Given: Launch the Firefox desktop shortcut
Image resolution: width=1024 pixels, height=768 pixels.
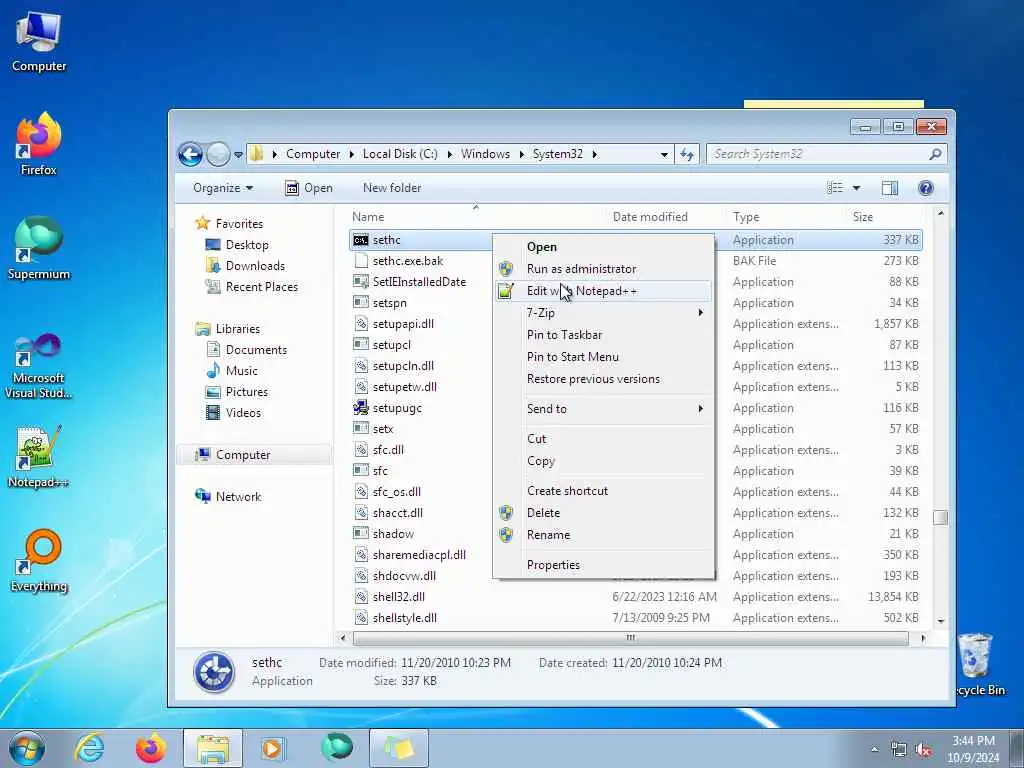Looking at the screenshot, I should 39,145.
